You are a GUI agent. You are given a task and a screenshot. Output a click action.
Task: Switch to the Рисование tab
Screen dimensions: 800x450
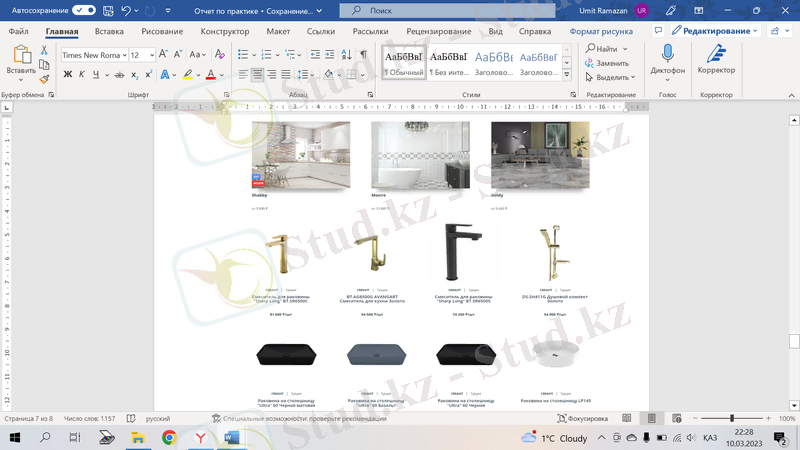(x=162, y=31)
